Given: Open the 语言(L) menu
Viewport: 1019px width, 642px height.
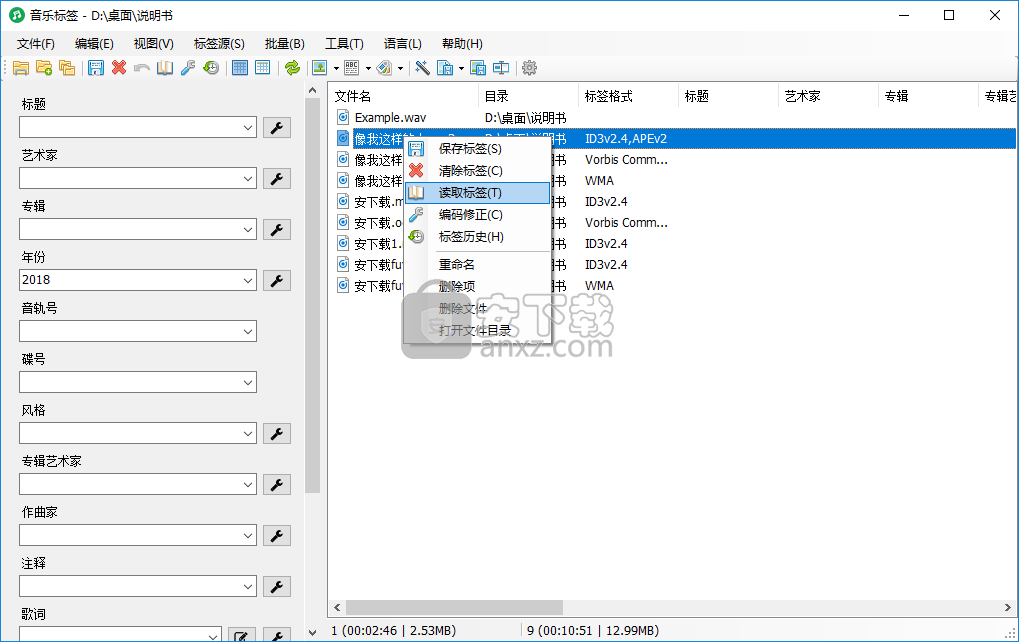Looking at the screenshot, I should (x=402, y=44).
